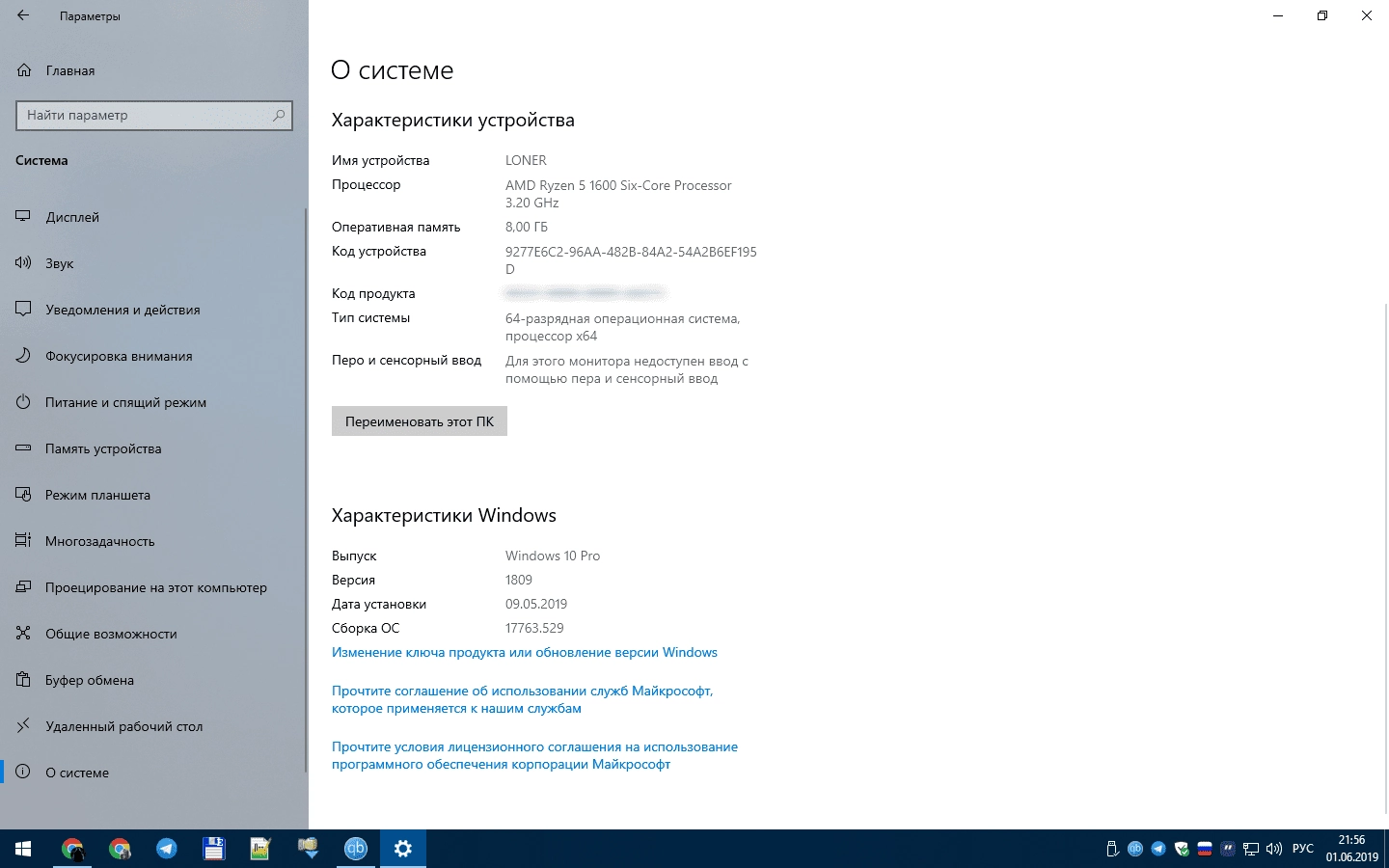Screen dimensions: 1389x868
Task: Open the download arrow taskbar app
Action: (x=309, y=849)
